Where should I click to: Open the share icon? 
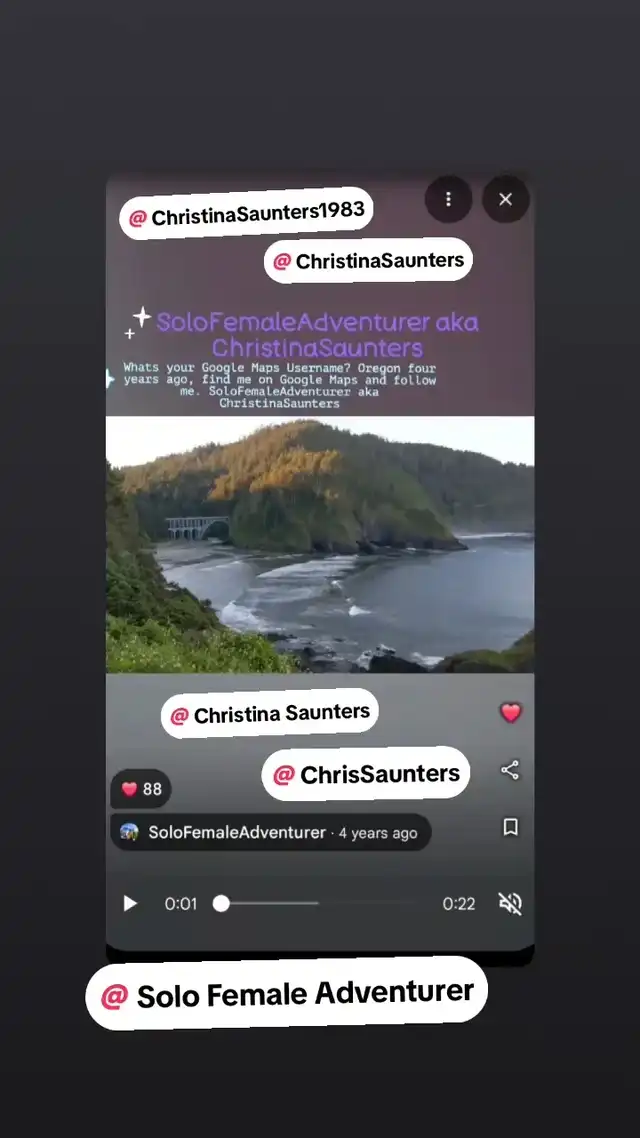click(510, 770)
